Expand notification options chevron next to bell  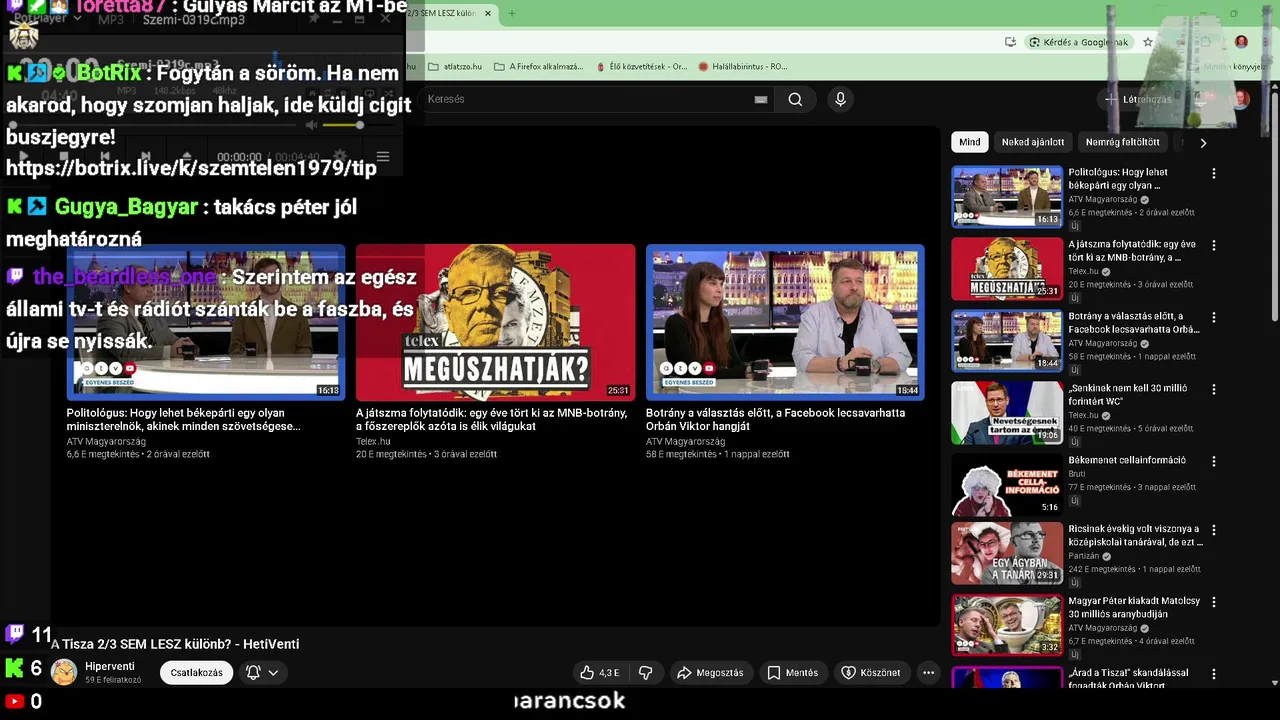coord(273,673)
